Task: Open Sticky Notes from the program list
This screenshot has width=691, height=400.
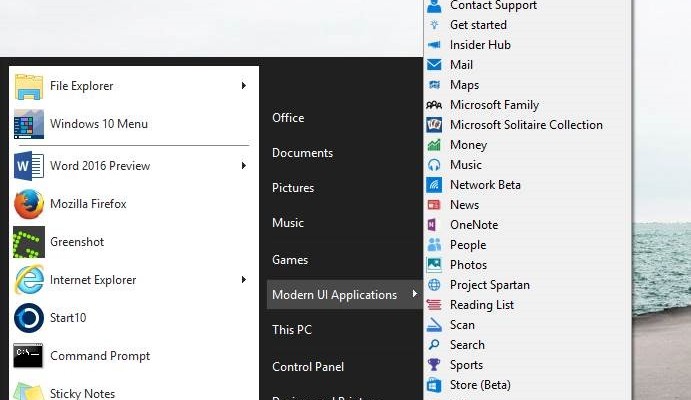Action: pos(82,393)
